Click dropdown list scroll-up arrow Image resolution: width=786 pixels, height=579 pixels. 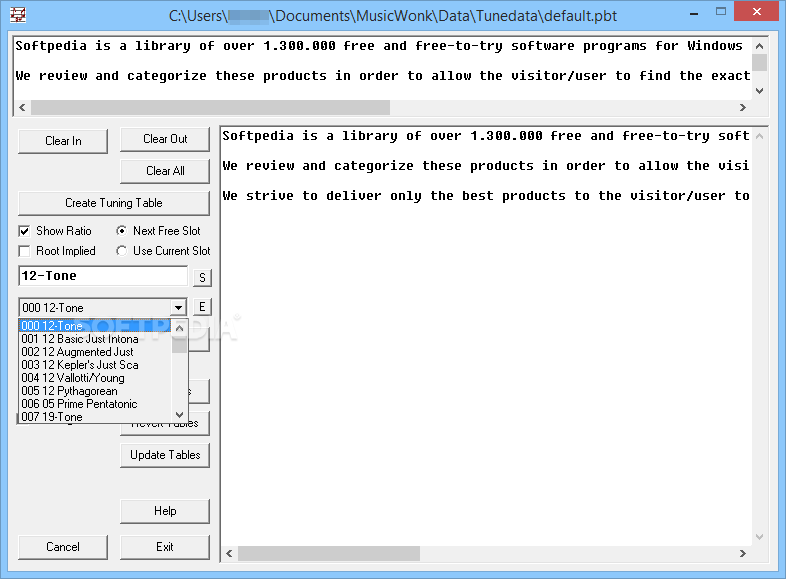click(179, 328)
